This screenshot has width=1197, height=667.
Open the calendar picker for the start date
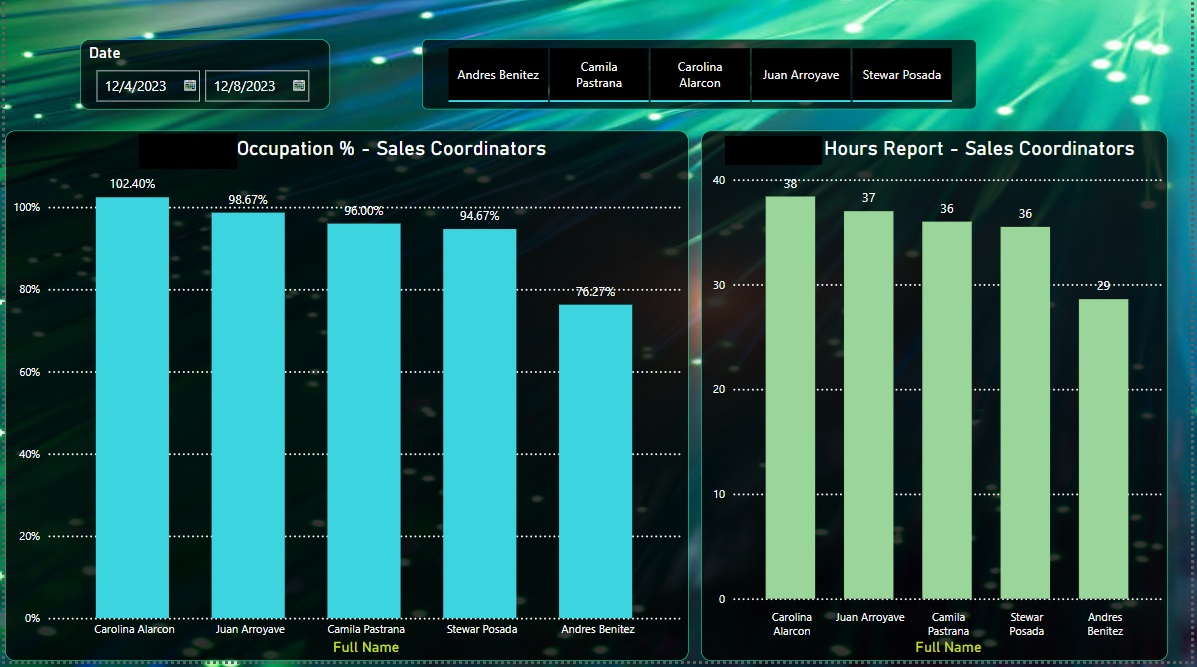(190, 85)
